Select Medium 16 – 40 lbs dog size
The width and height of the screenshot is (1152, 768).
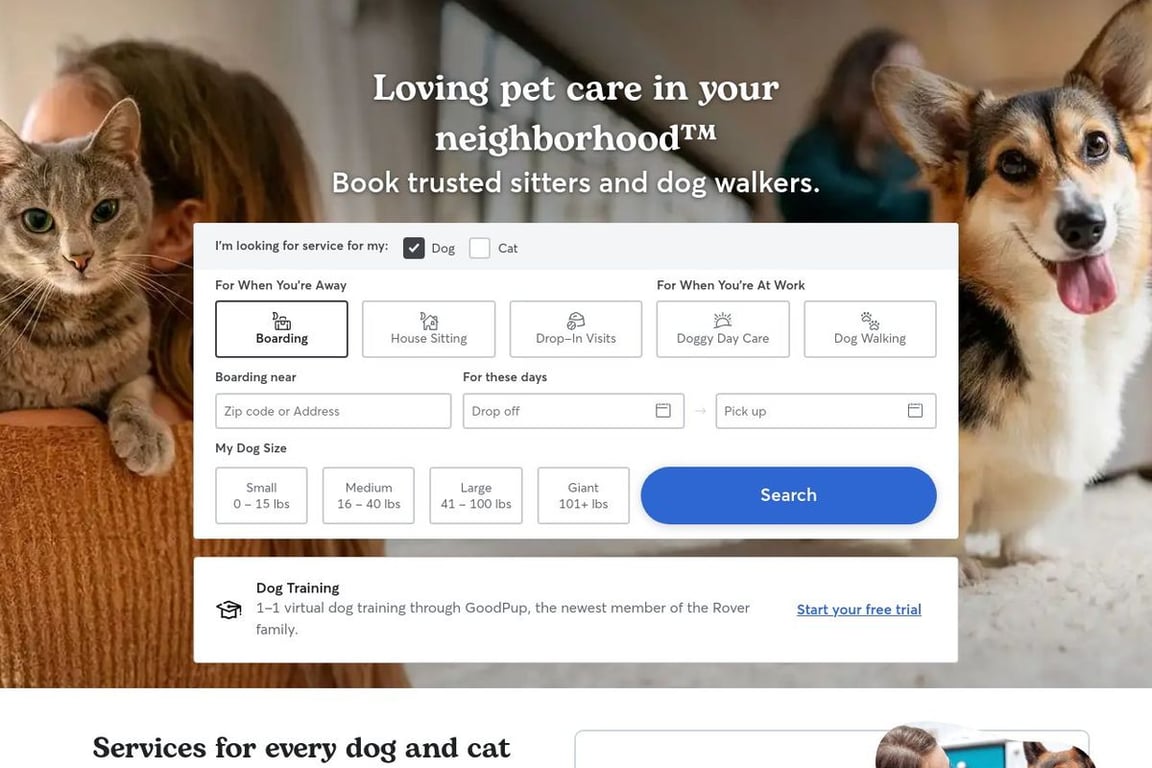pos(369,495)
